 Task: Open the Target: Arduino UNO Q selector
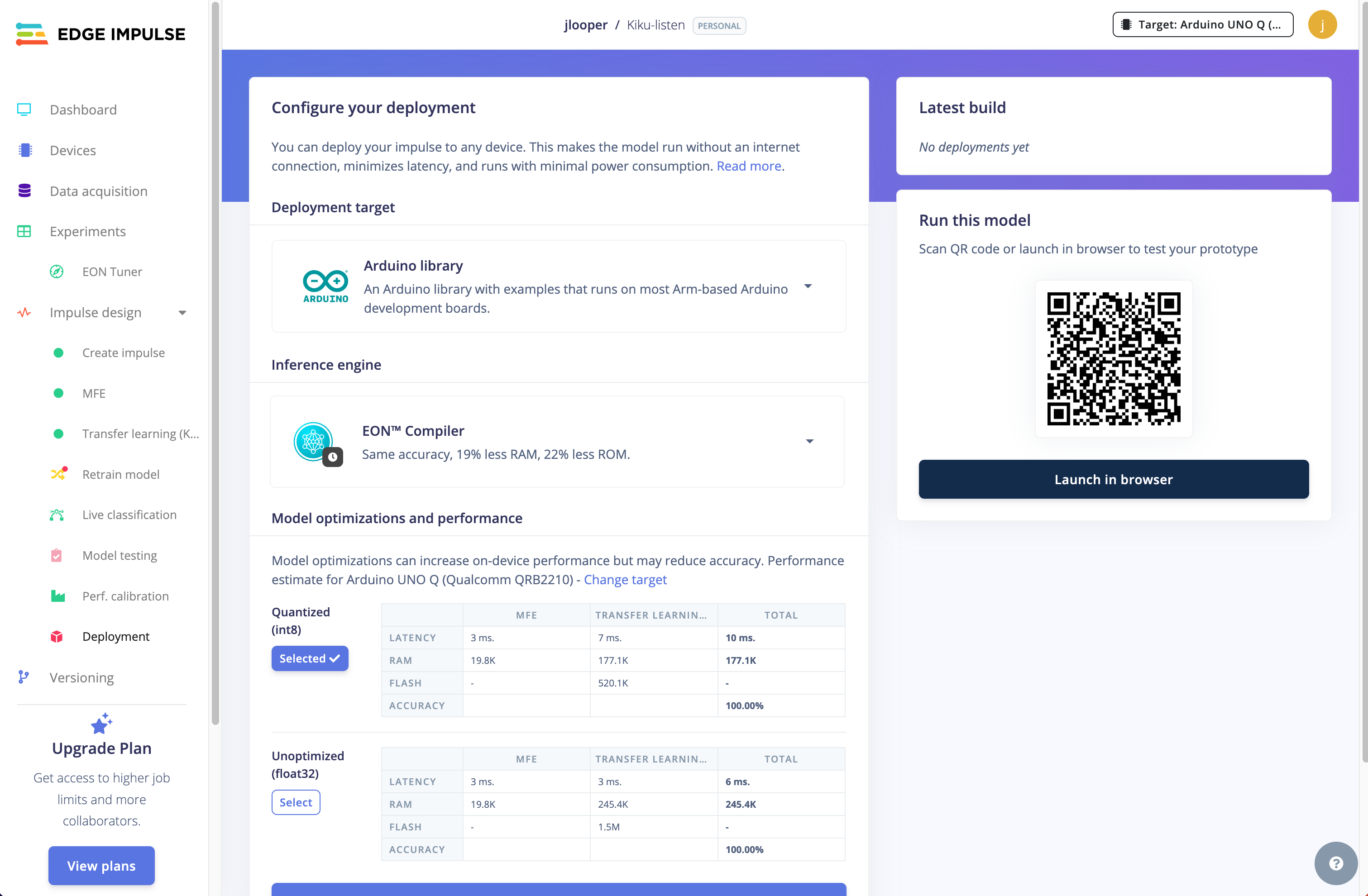(x=1202, y=25)
